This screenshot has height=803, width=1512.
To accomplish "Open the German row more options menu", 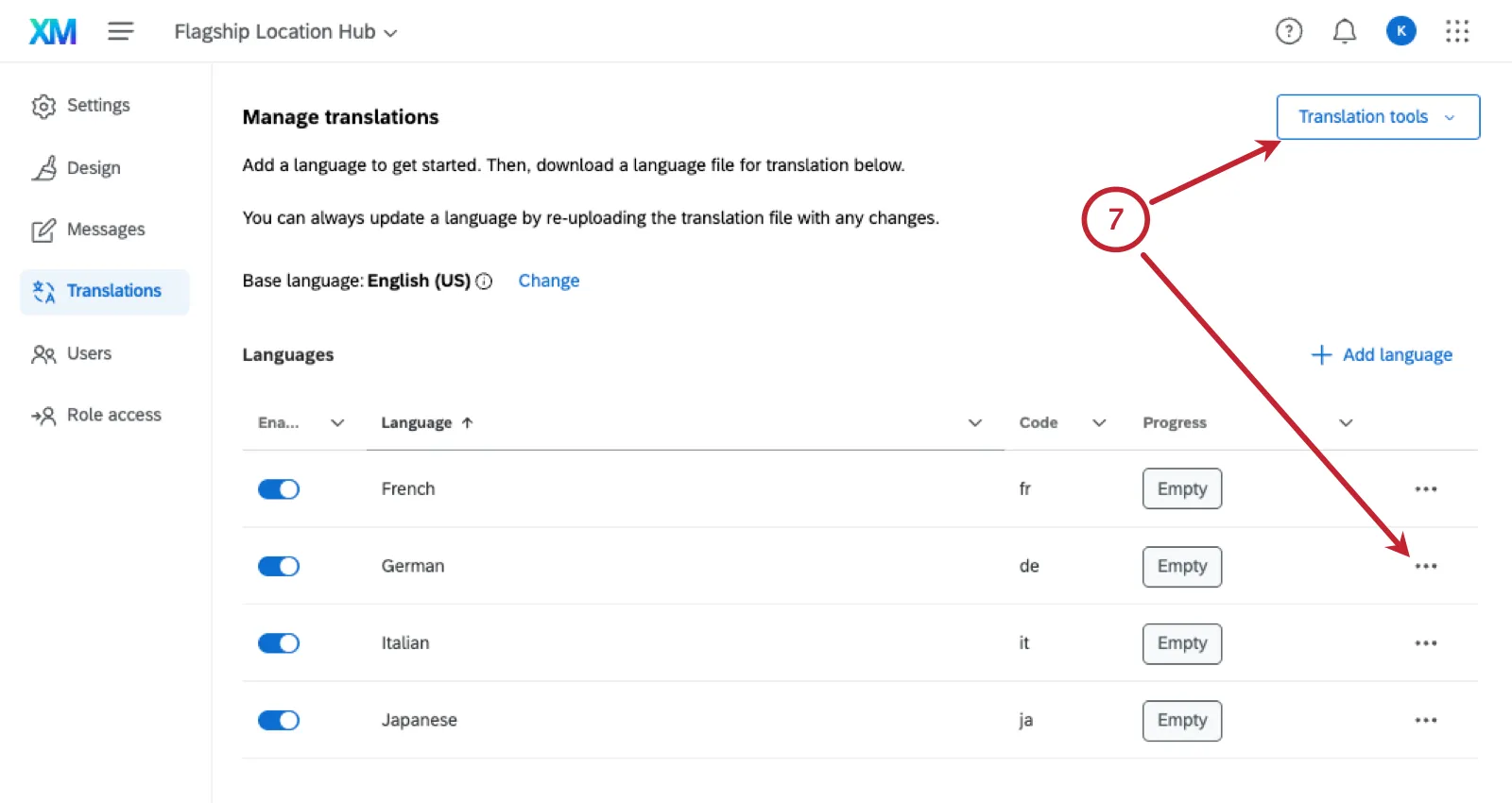I will 1426,567.
